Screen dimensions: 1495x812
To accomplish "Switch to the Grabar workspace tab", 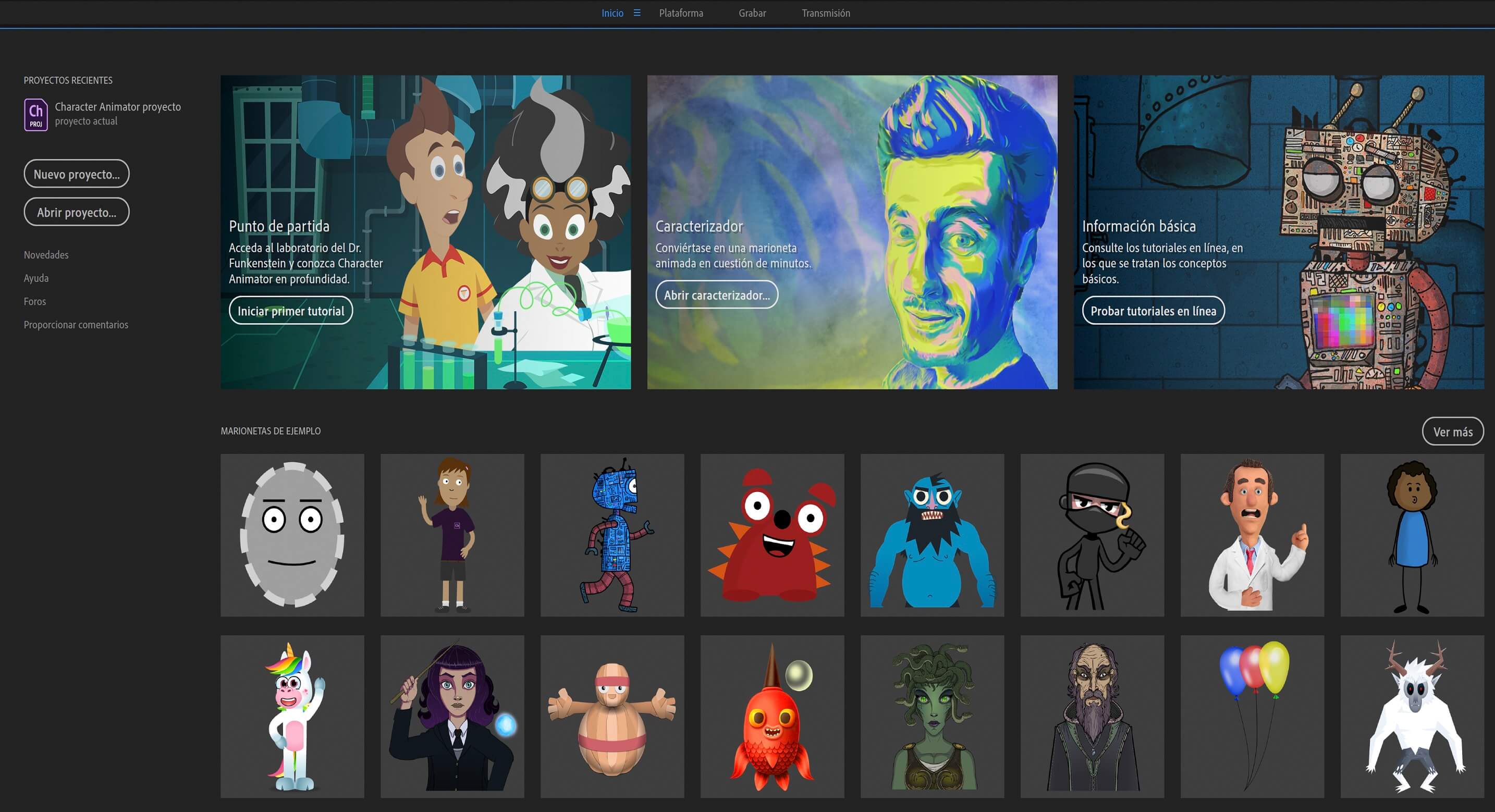I will tap(752, 13).
